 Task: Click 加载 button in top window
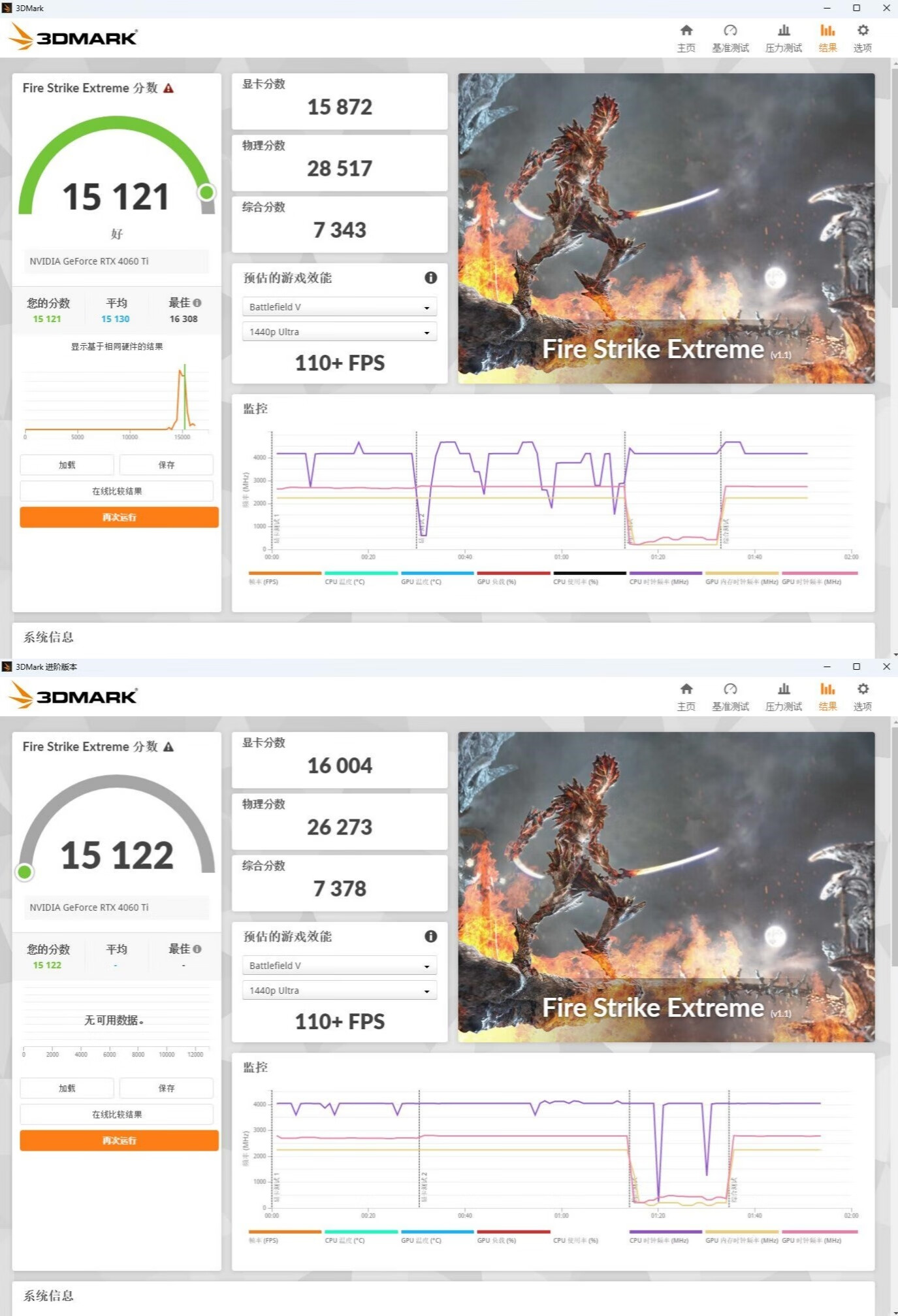coord(67,465)
